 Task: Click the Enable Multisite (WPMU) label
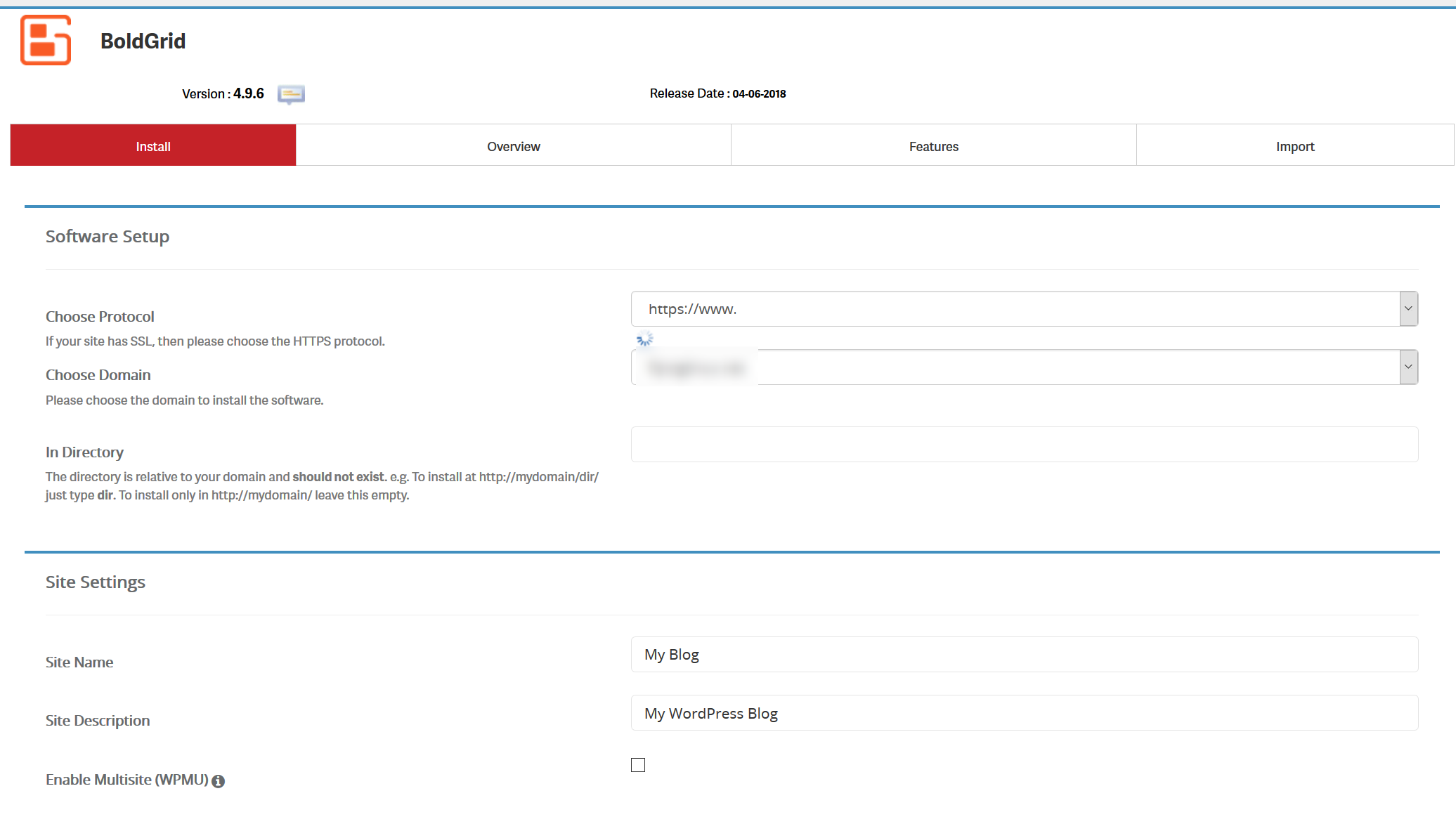(126, 780)
